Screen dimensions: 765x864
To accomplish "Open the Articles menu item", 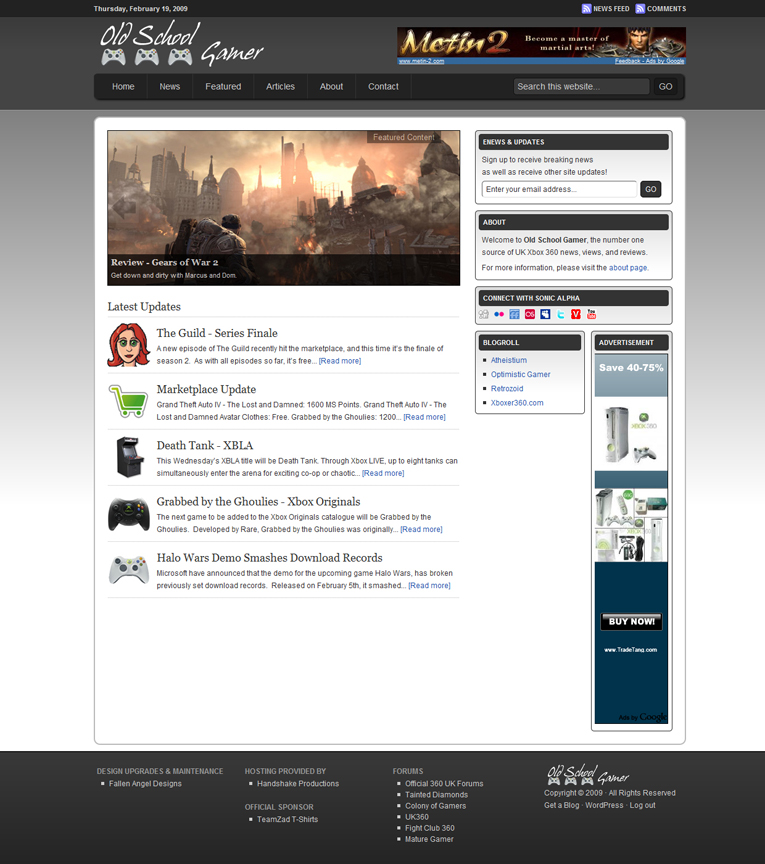I will [281, 87].
